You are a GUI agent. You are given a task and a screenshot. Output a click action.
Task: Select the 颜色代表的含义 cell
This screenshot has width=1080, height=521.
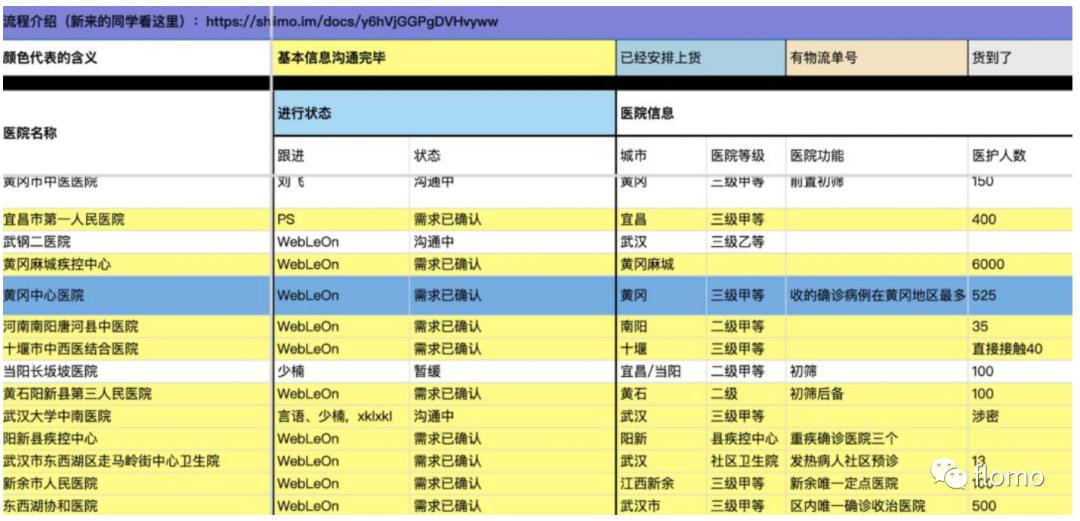click(x=136, y=58)
